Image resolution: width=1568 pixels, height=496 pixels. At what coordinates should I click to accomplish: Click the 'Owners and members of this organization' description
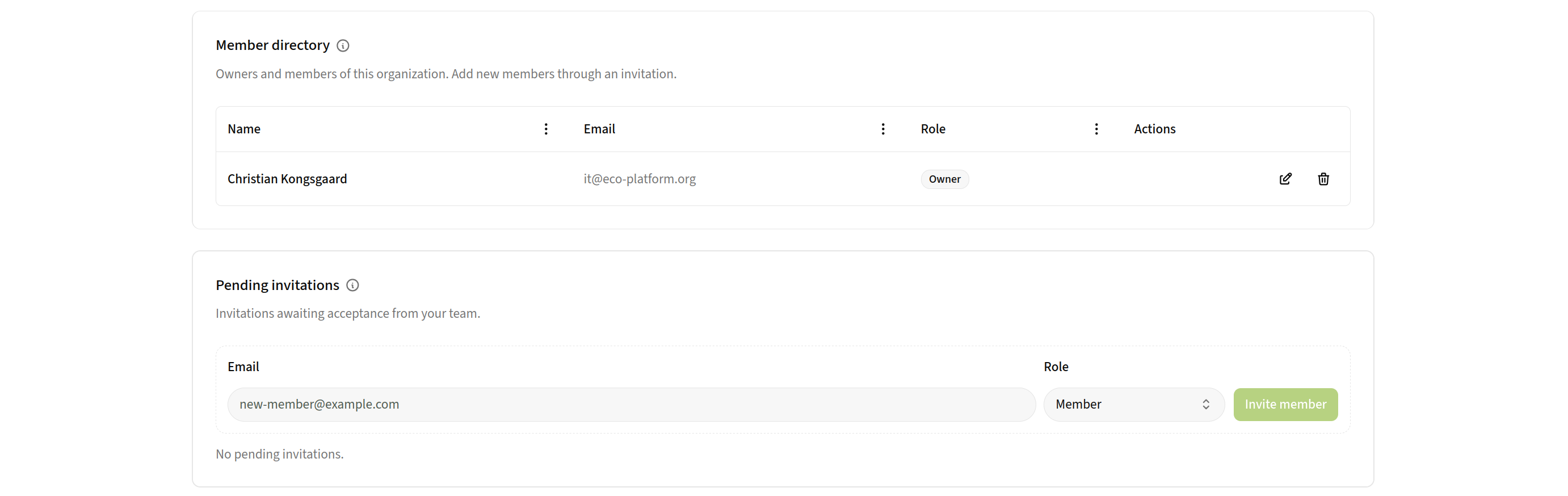pyautogui.click(x=445, y=74)
